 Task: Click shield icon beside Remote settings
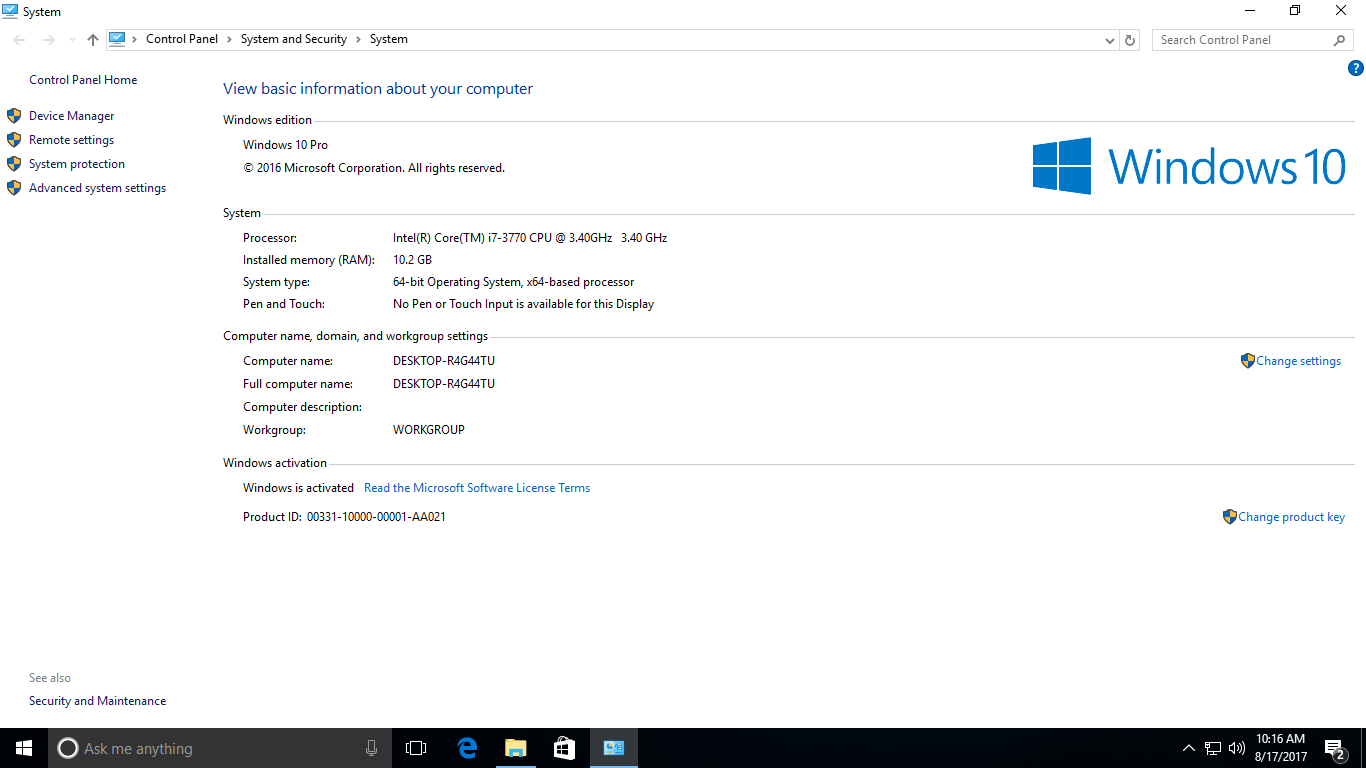[x=14, y=140]
